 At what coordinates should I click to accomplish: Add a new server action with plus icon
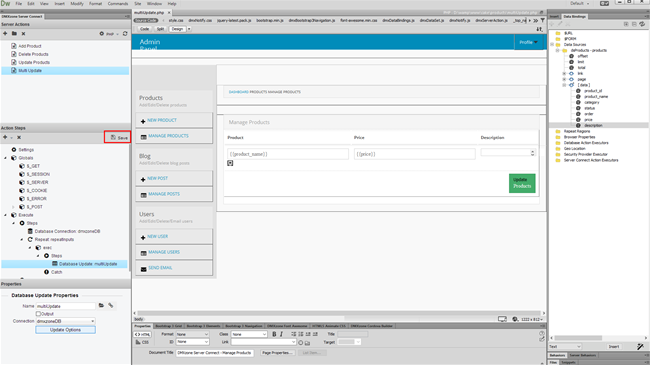coord(5,34)
